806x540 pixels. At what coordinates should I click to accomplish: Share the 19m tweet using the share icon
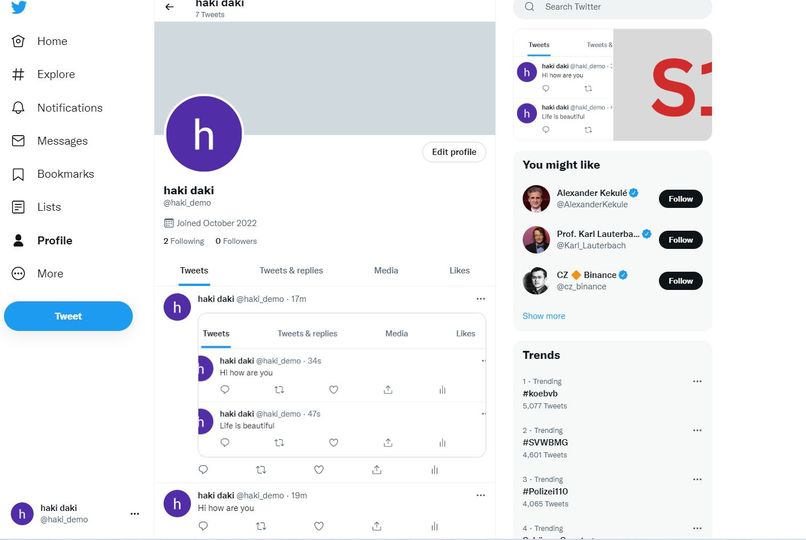[x=377, y=526]
